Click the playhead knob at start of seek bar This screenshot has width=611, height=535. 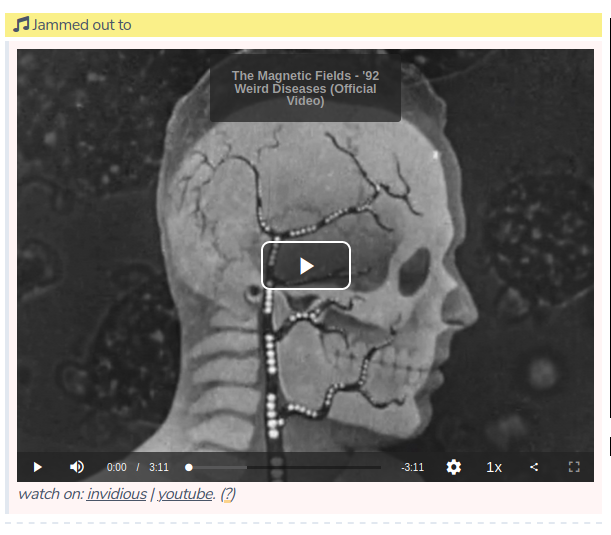(188, 467)
